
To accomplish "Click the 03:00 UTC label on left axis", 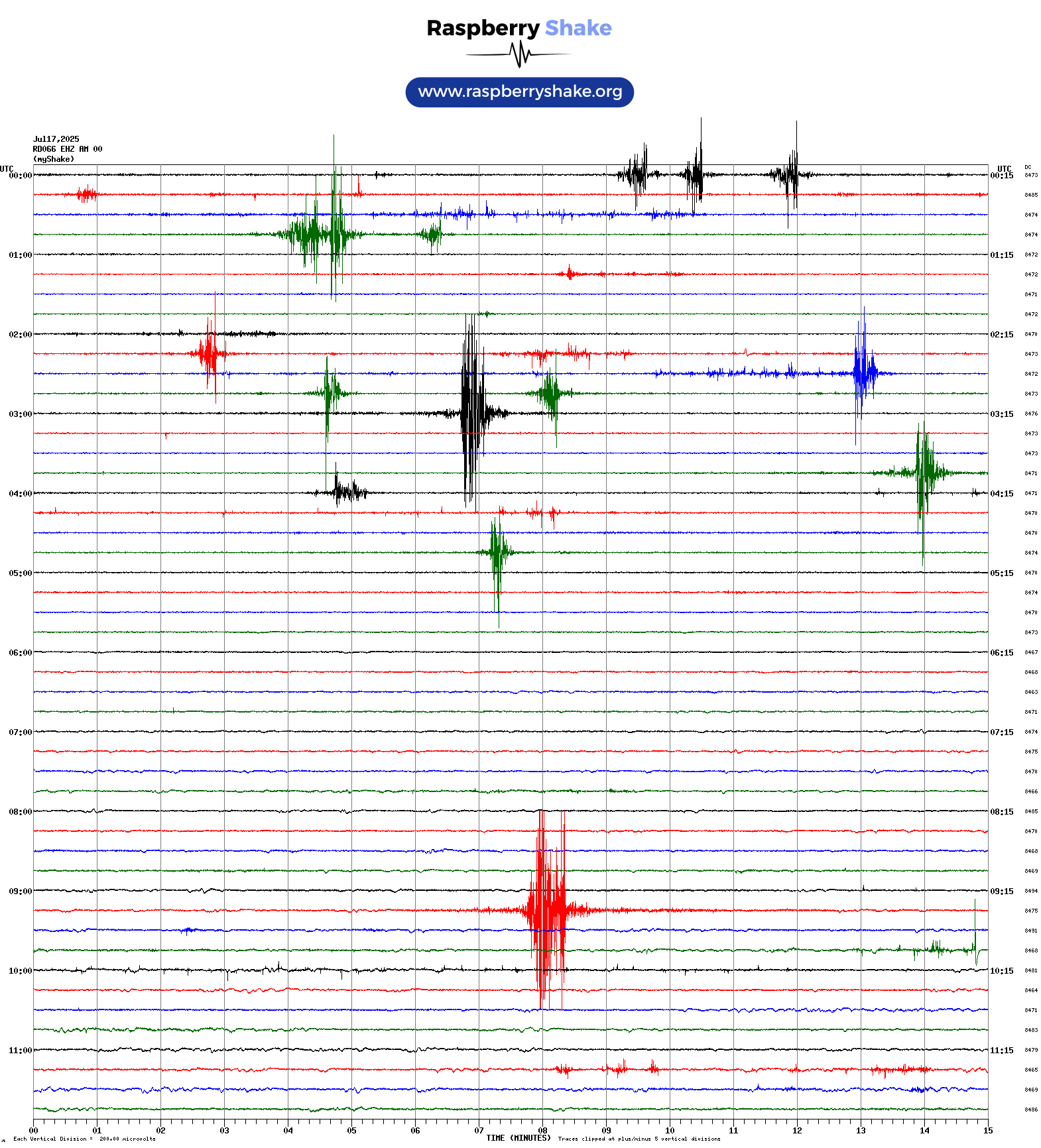I will [x=20, y=414].
